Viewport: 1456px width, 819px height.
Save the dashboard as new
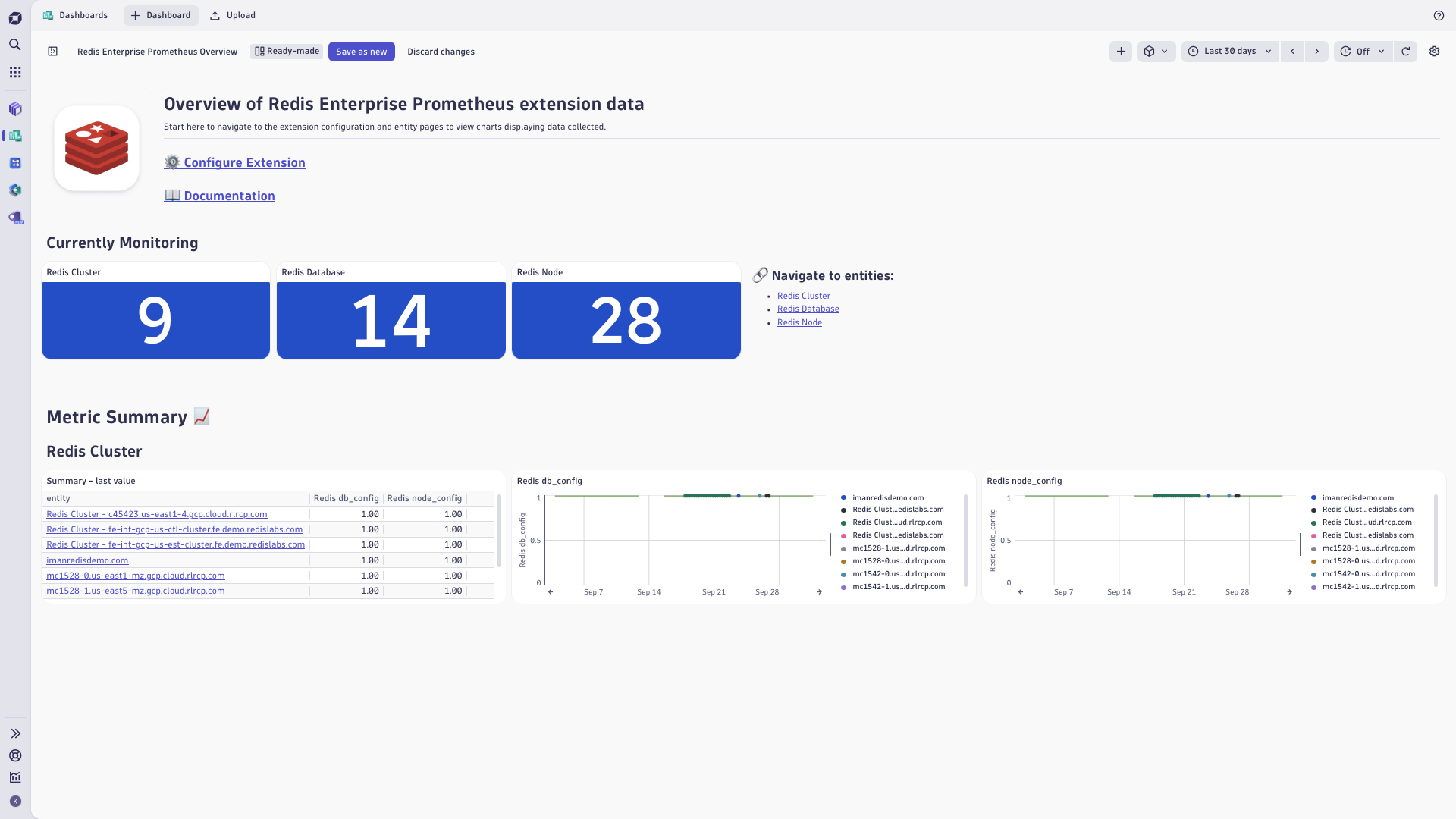[361, 52]
